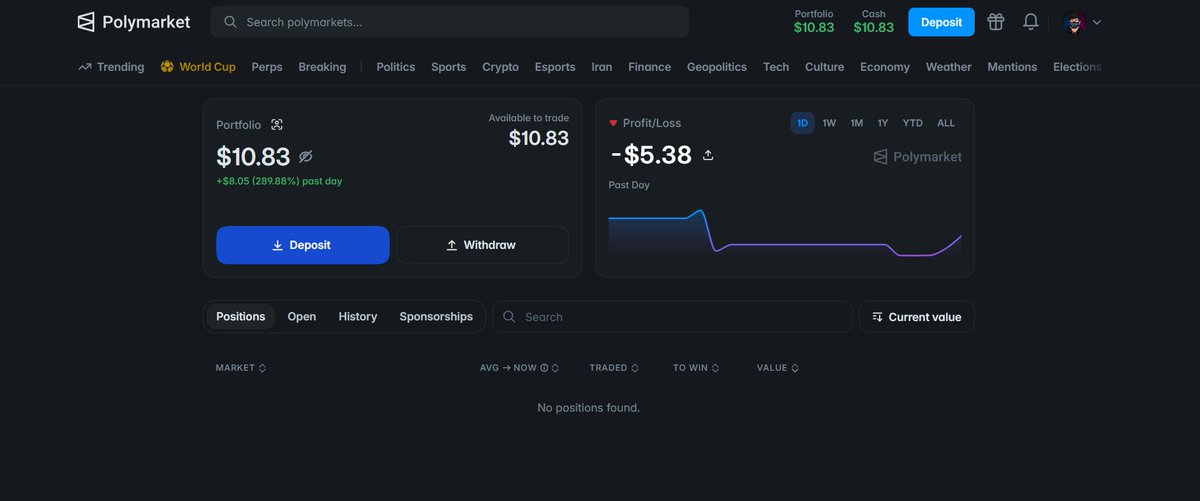Sort by the TO WIN column

pyautogui.click(x=696, y=368)
